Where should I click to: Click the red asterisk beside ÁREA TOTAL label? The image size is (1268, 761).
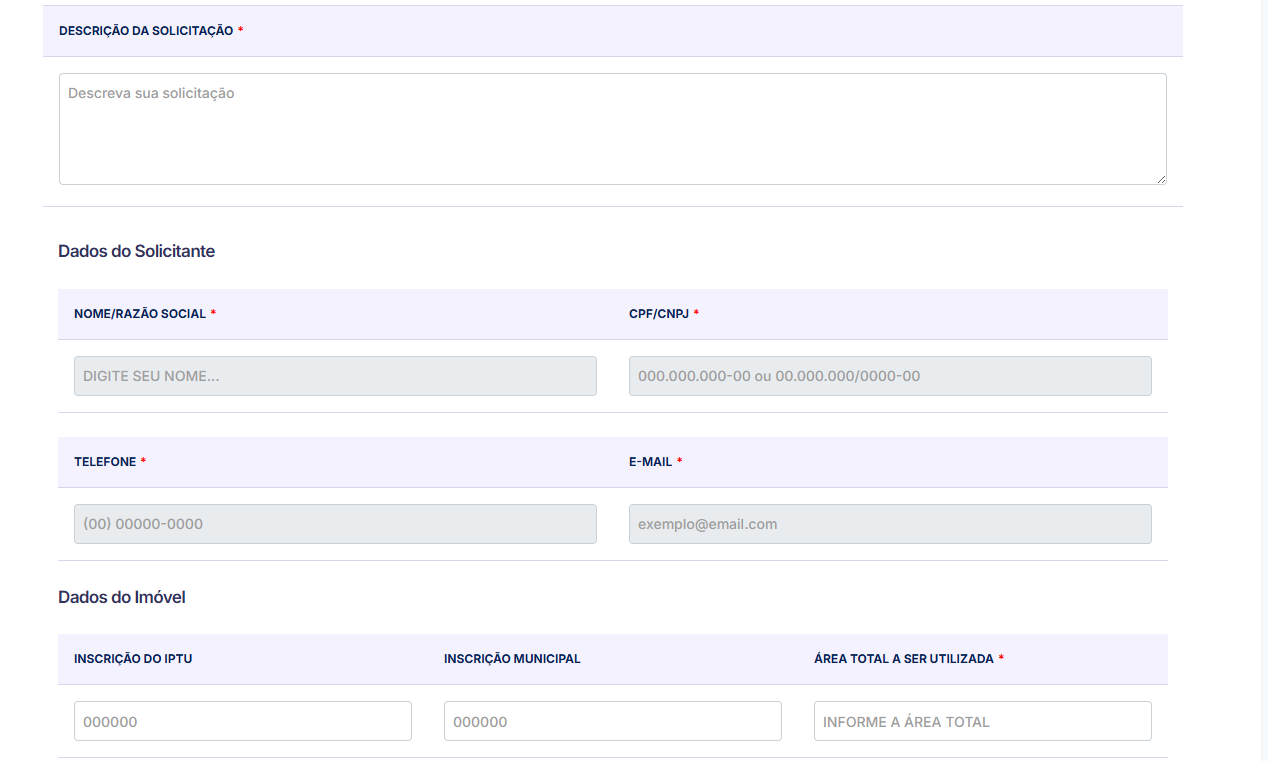[x=1001, y=659]
